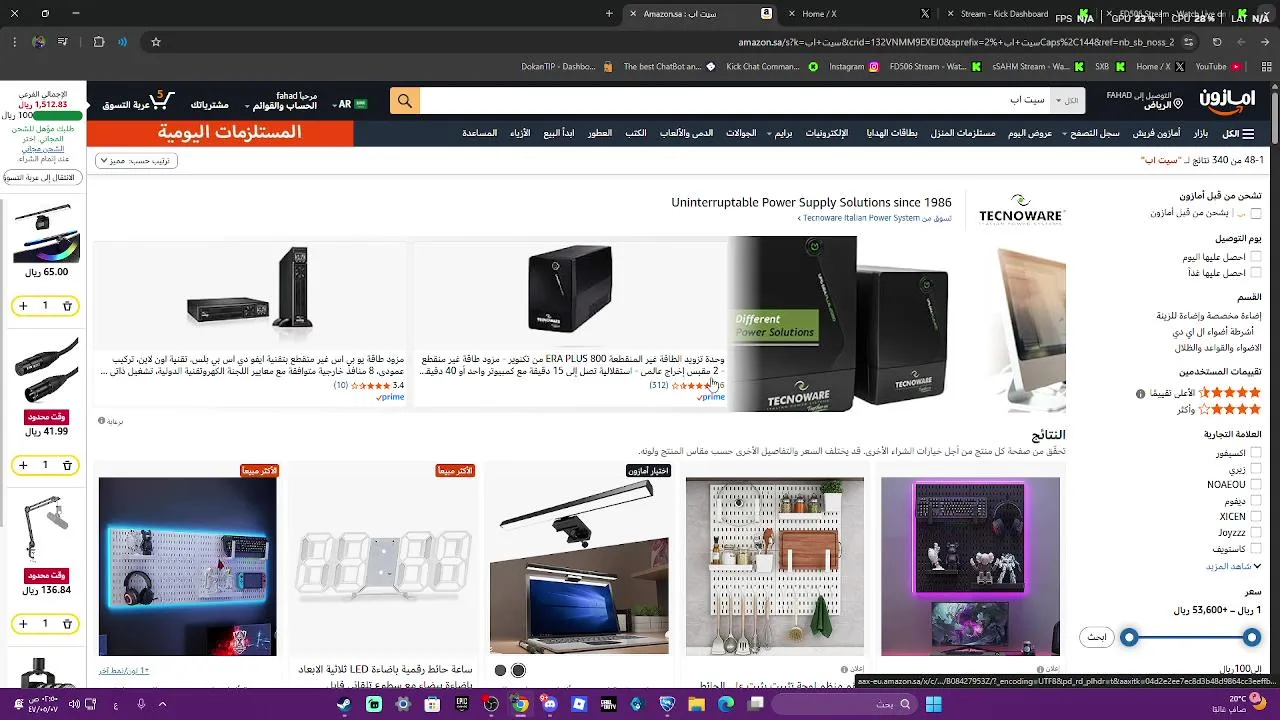Open the YouTube bookmark
The image size is (1280, 720).
[1217, 67]
